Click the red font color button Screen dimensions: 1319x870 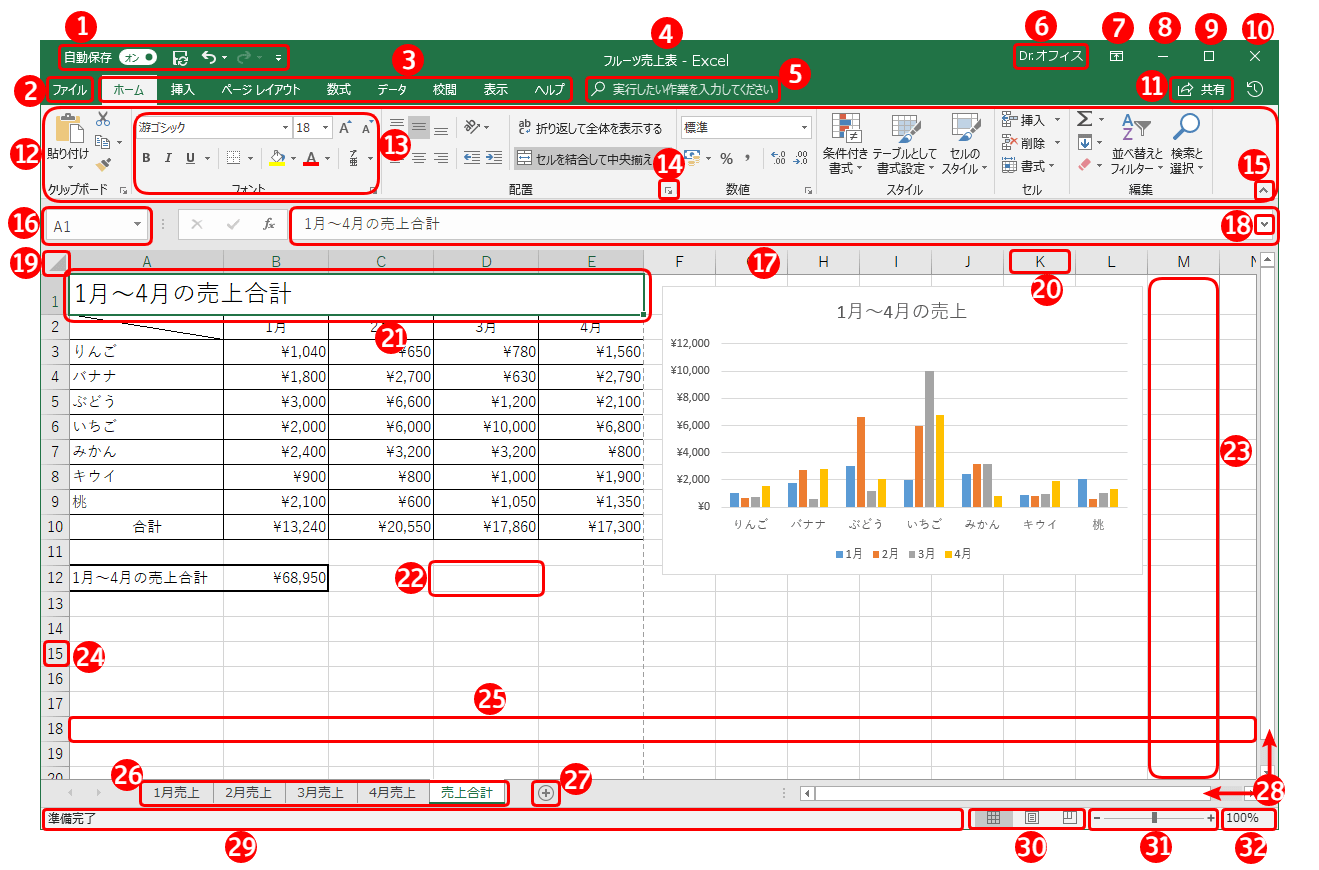311,158
